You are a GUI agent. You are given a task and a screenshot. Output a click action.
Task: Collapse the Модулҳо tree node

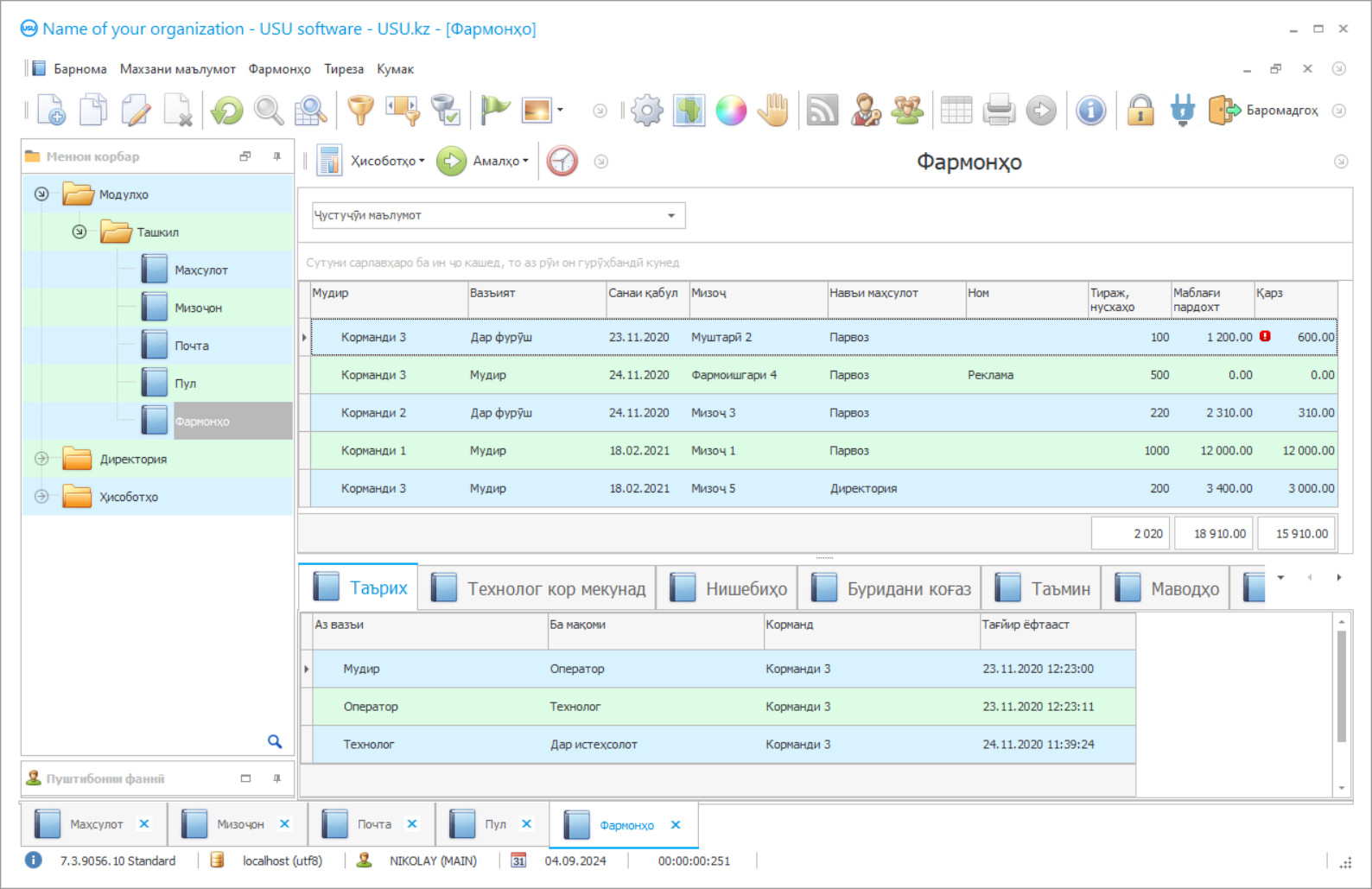pos(41,194)
